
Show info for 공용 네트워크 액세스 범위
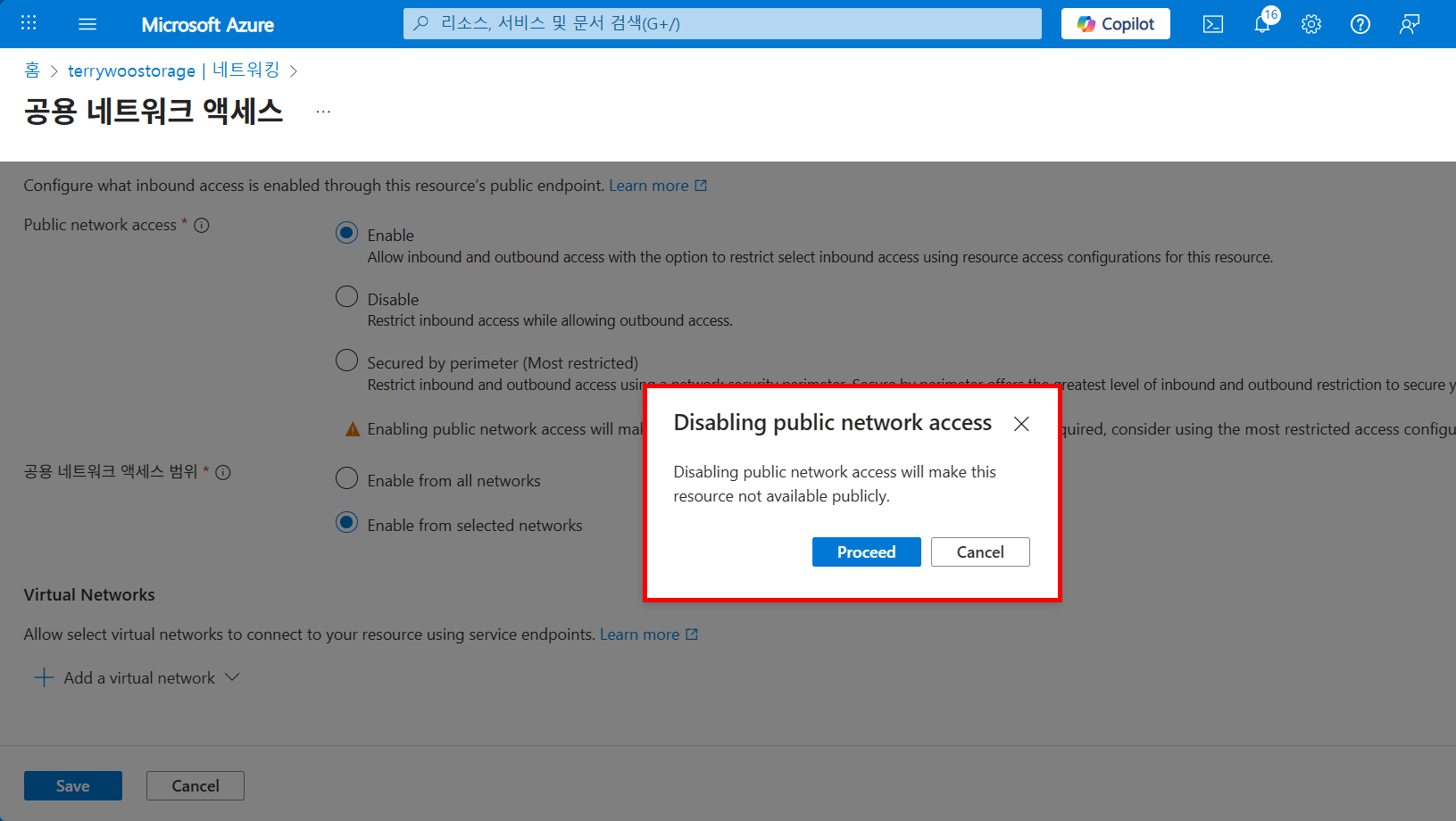(x=223, y=472)
